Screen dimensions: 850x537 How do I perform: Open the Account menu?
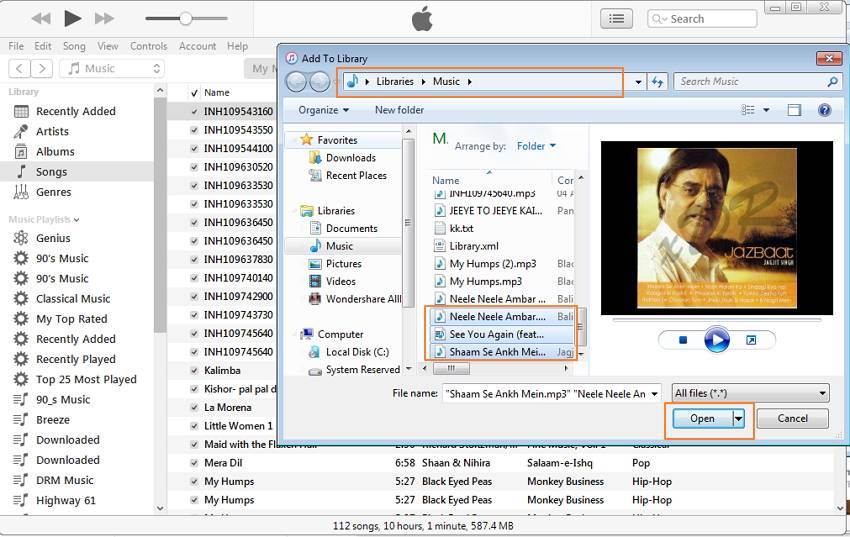click(x=197, y=46)
